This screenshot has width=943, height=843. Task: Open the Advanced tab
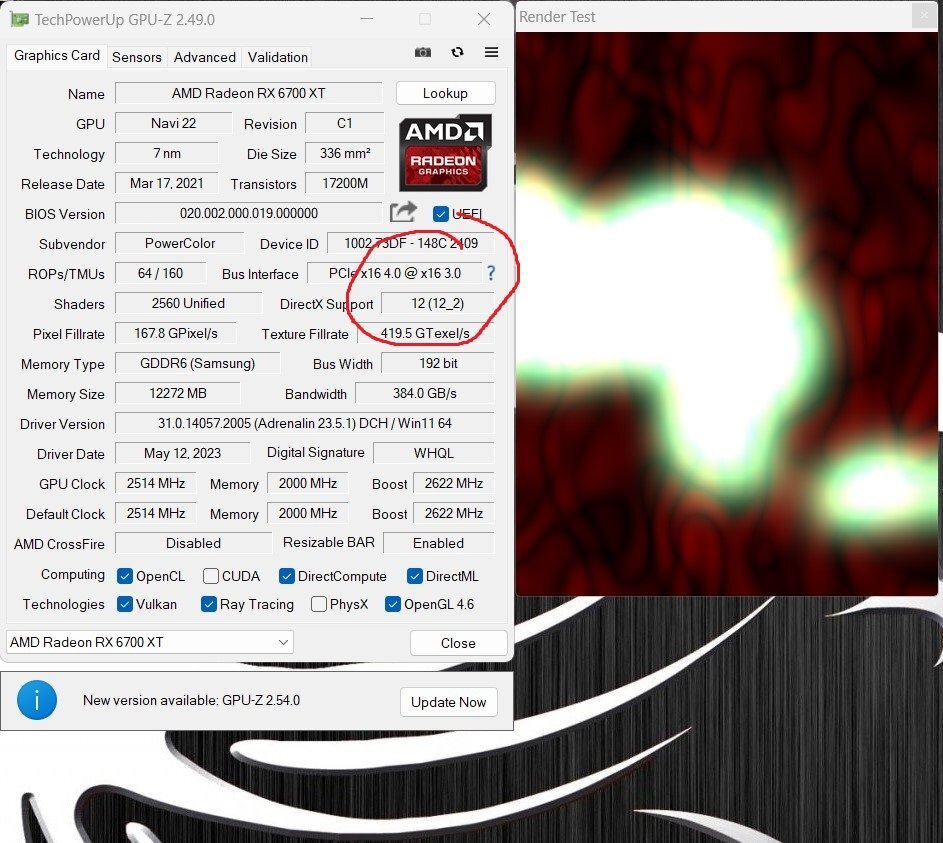click(x=204, y=57)
